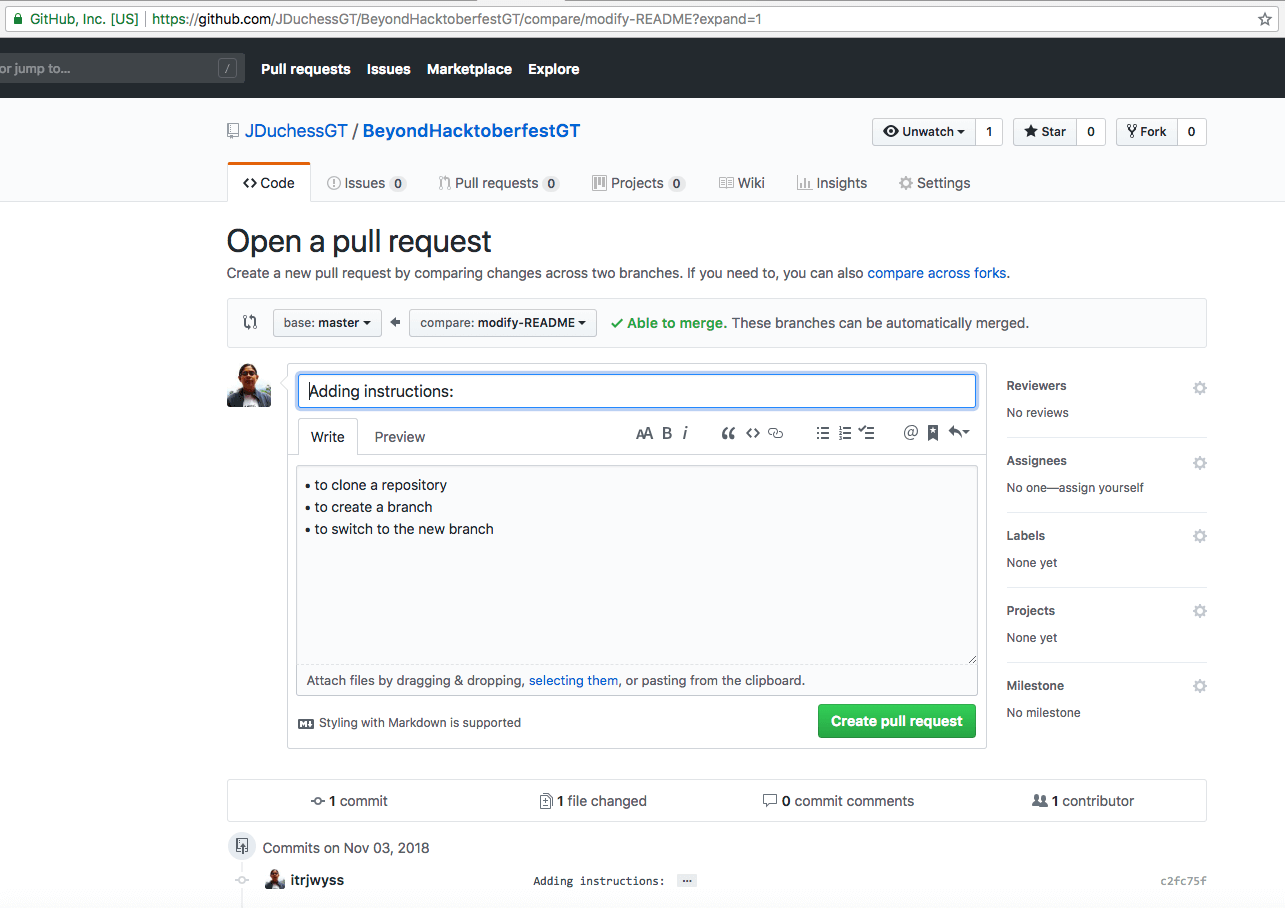The image size is (1285, 908).
Task: Open Labels gear settings
Action: [x=1200, y=536]
